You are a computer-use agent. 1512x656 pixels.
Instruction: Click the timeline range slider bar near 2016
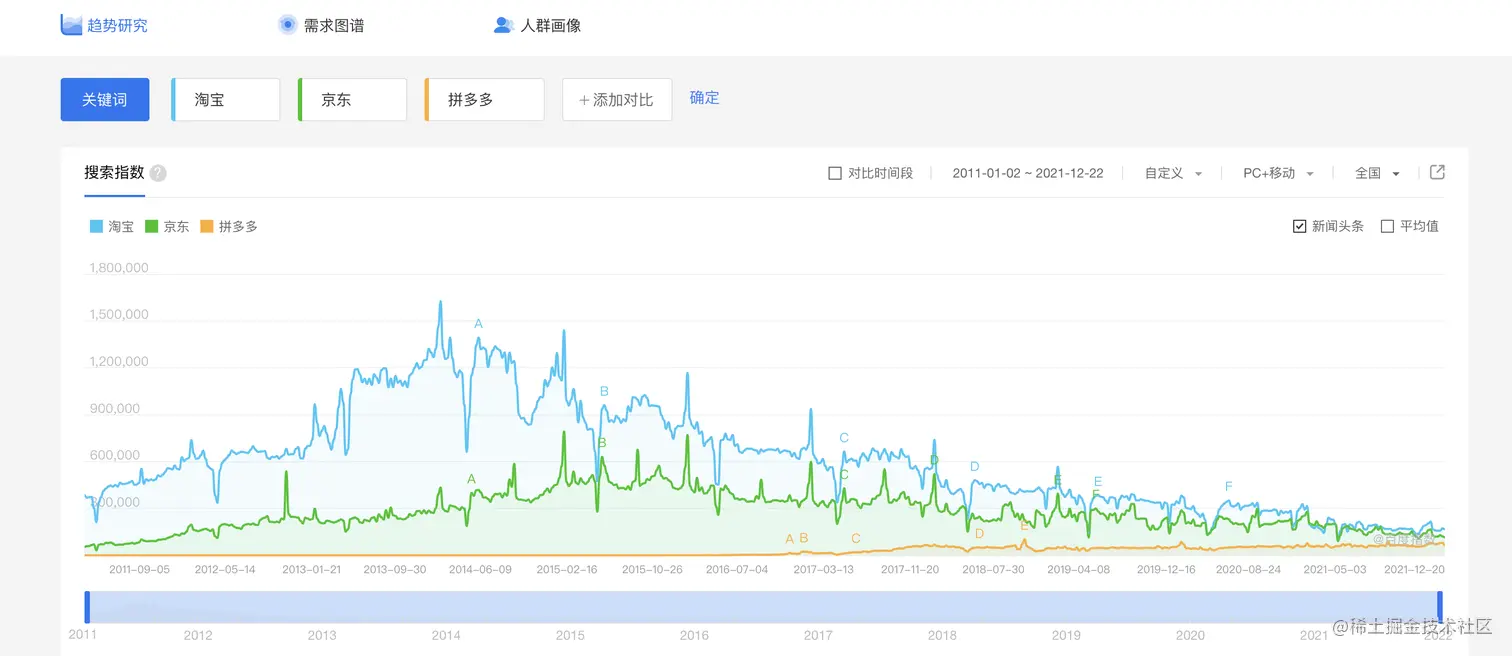(x=694, y=607)
